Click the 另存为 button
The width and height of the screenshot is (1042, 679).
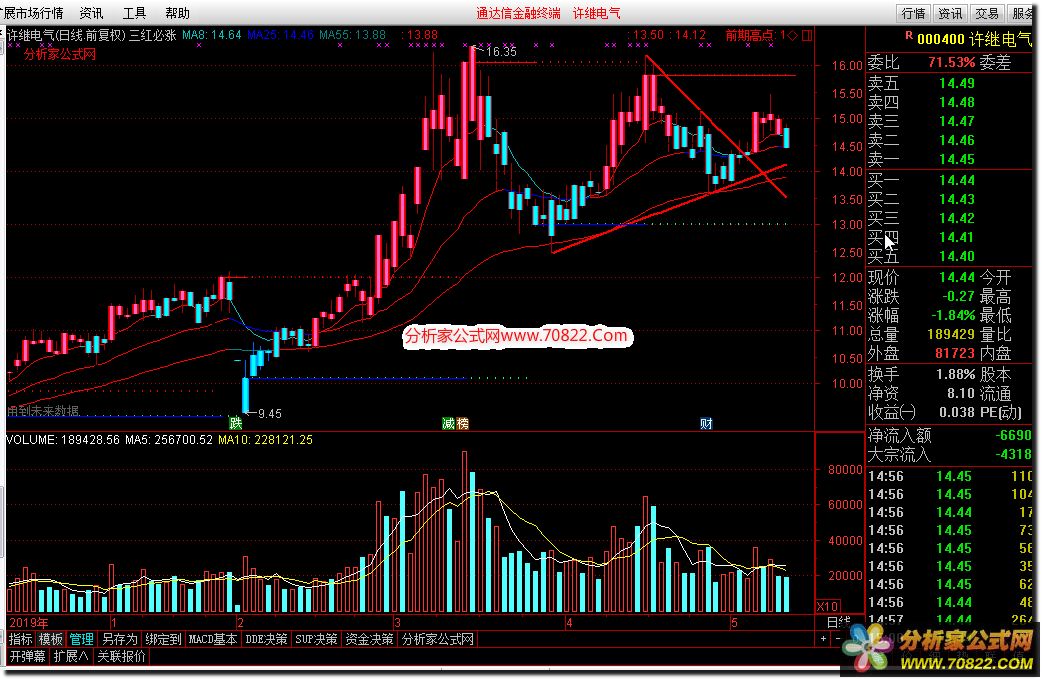tap(120, 639)
